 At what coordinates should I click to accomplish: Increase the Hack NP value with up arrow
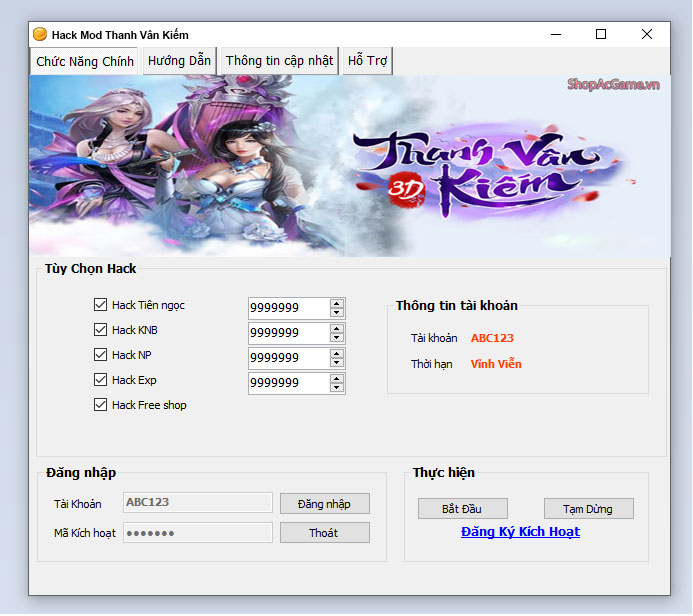click(x=337, y=354)
